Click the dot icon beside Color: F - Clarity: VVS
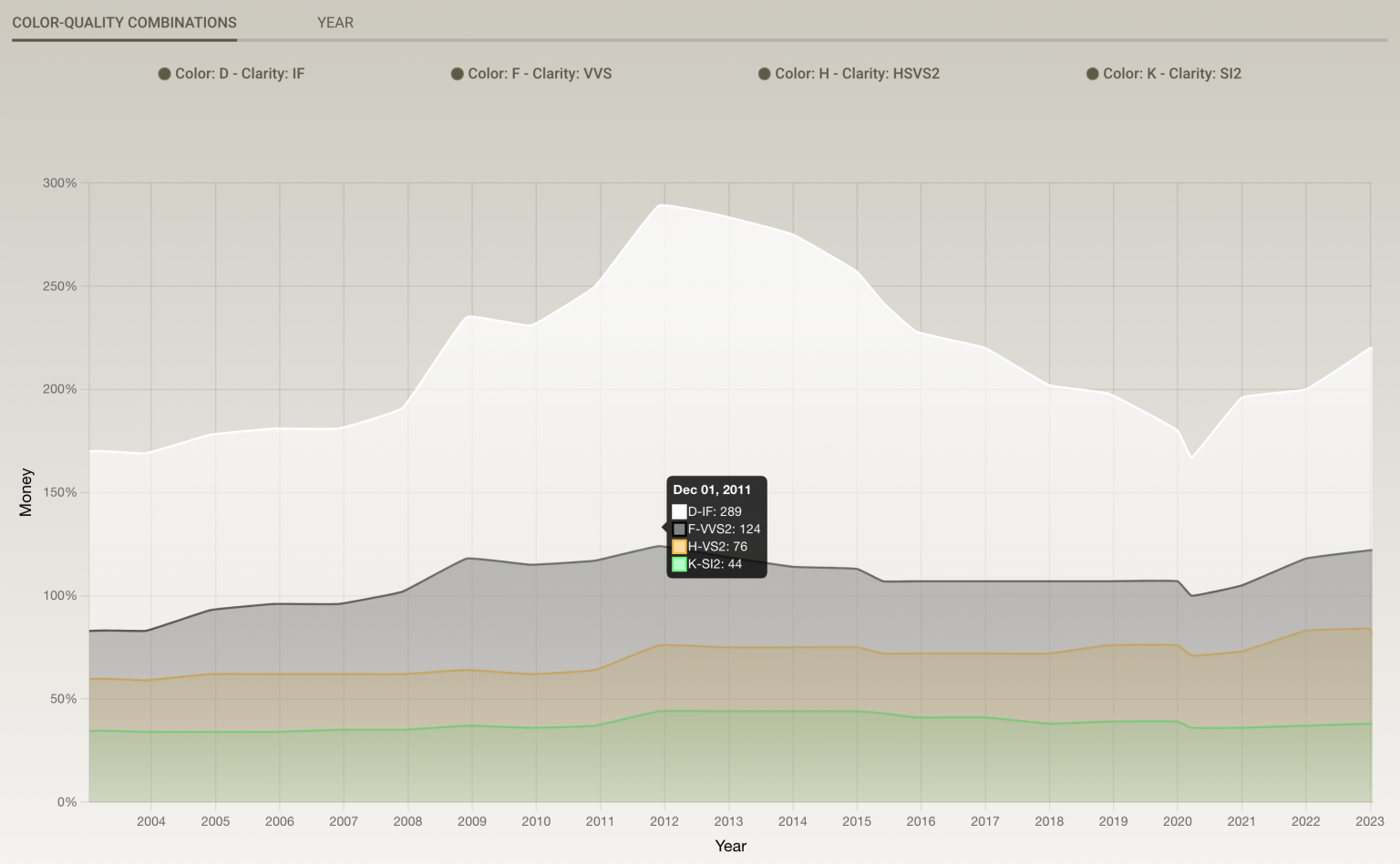The height and width of the screenshot is (864, 1400). point(458,74)
